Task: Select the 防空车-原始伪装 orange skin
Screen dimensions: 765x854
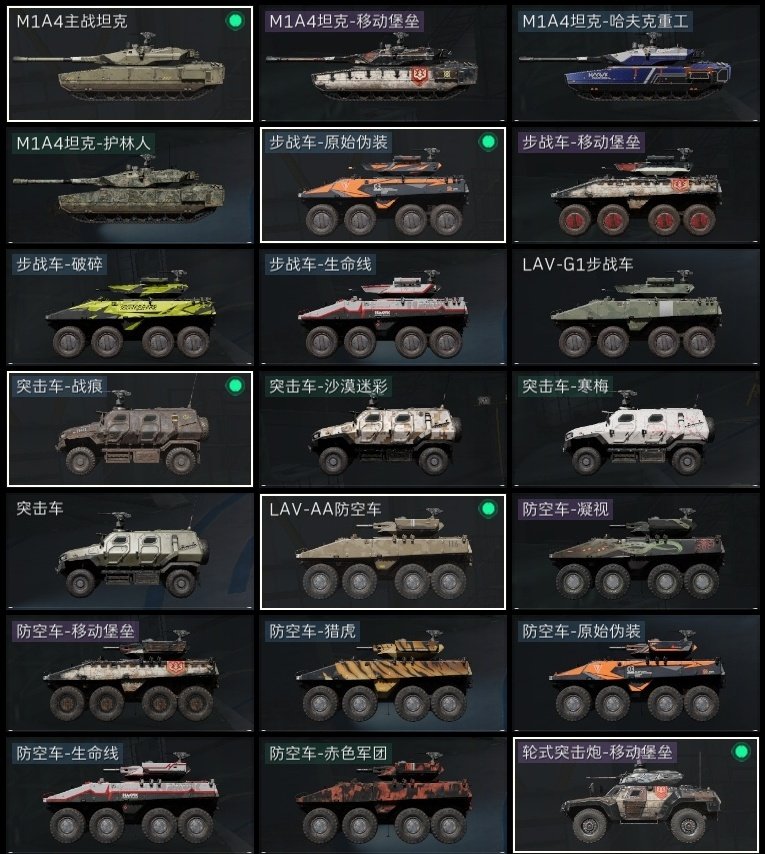Action: pyautogui.click(x=636, y=673)
